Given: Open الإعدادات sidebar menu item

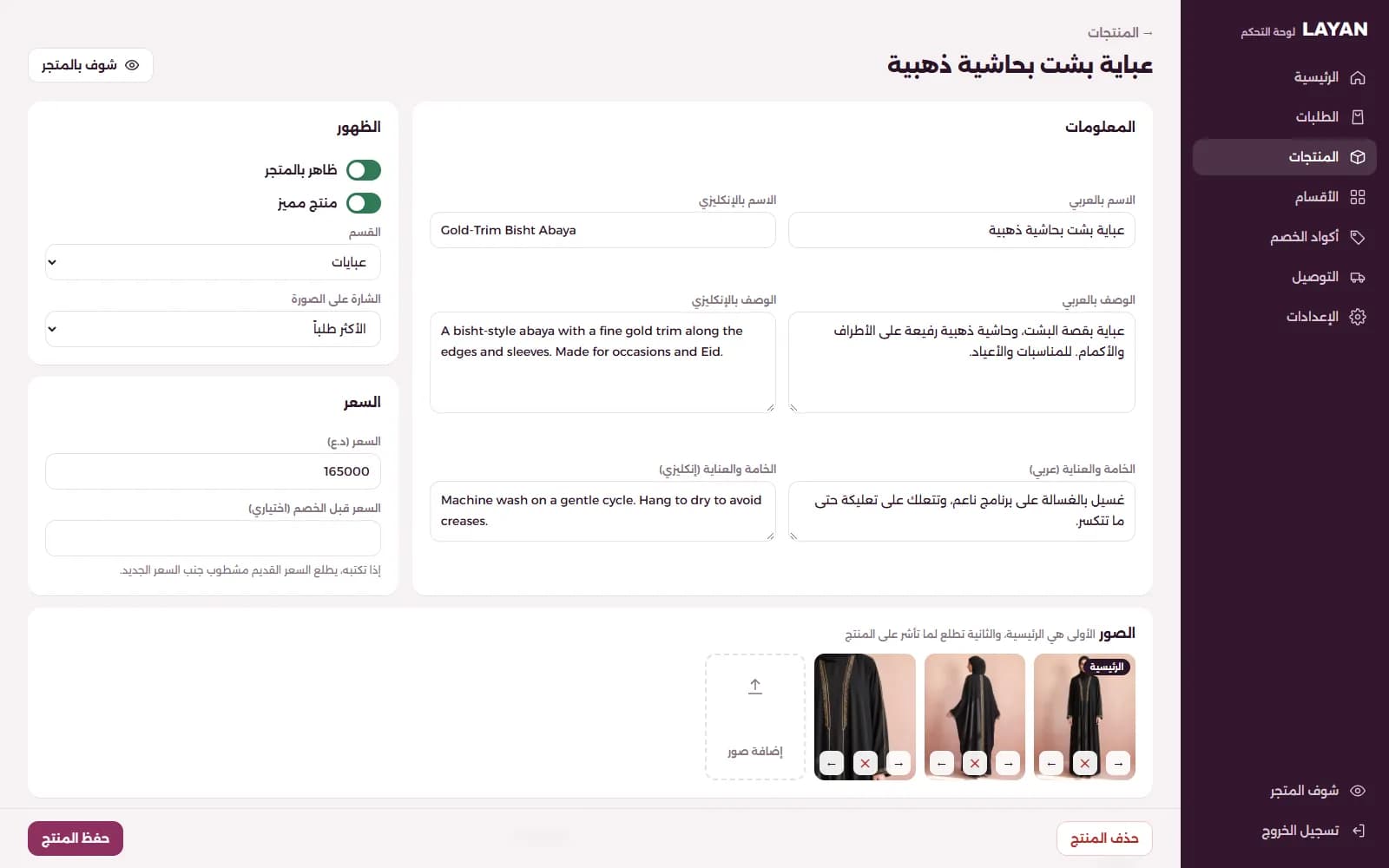Looking at the screenshot, I should tap(1285, 317).
